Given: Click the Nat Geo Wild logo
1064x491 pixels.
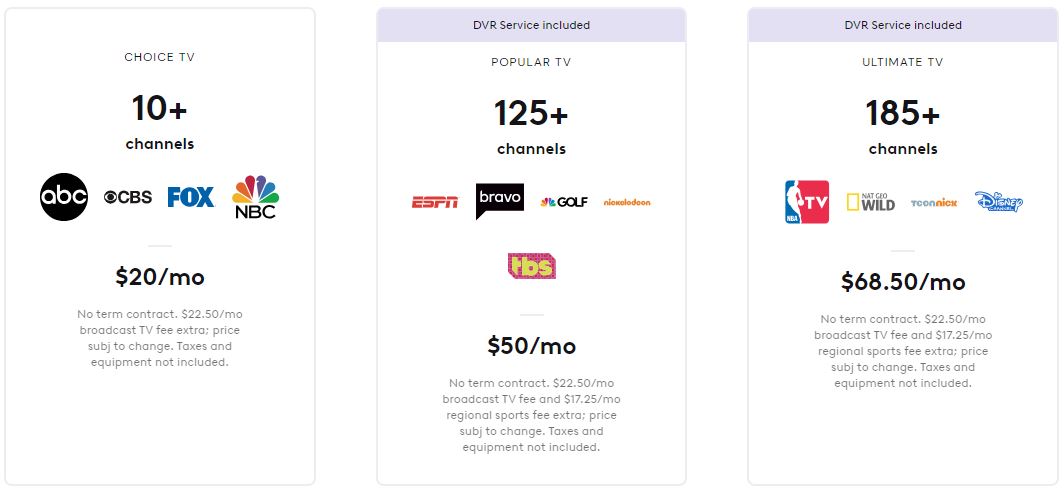Looking at the screenshot, I should [871, 202].
